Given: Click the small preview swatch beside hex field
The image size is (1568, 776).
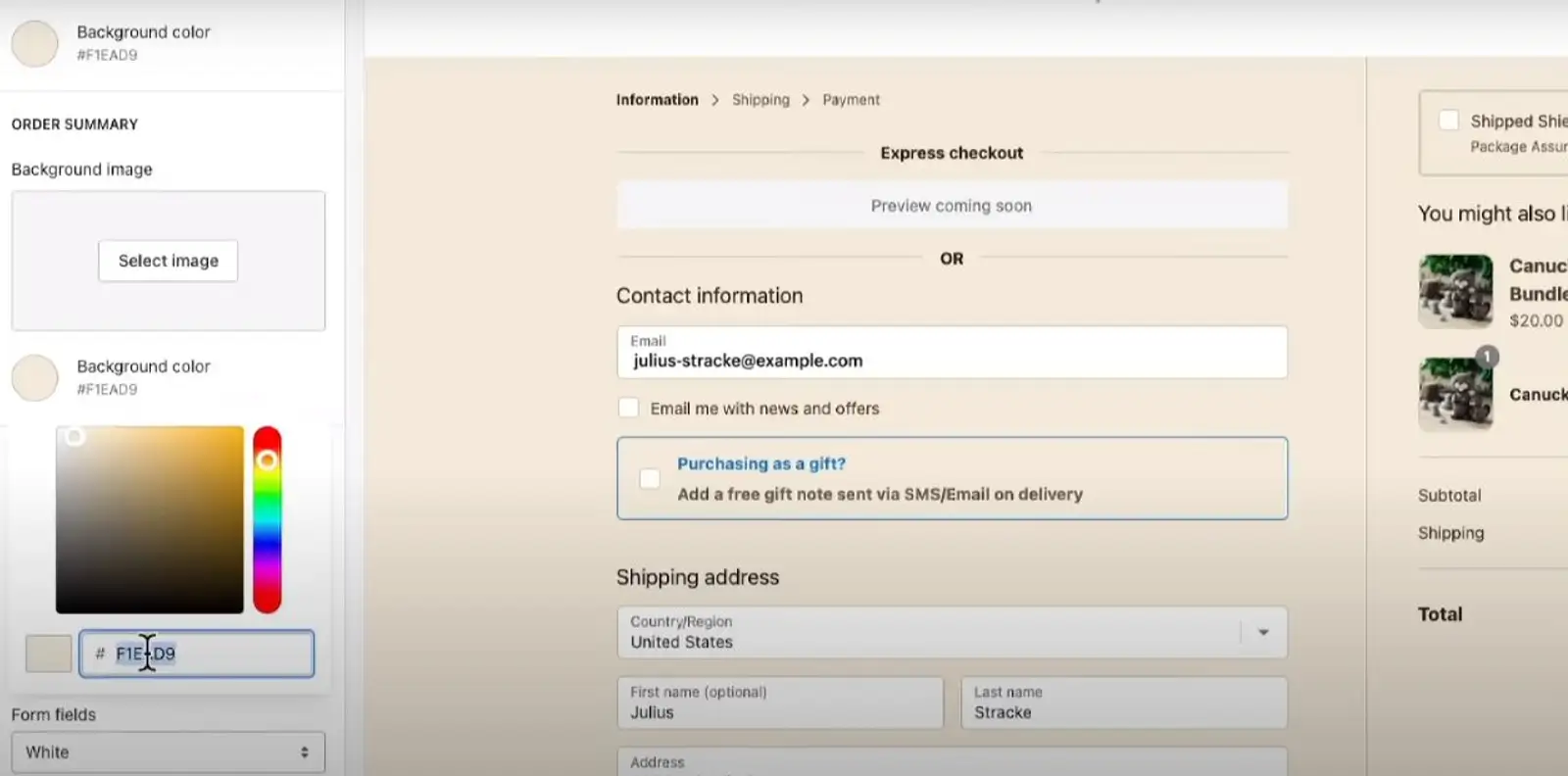Looking at the screenshot, I should (x=48, y=654).
